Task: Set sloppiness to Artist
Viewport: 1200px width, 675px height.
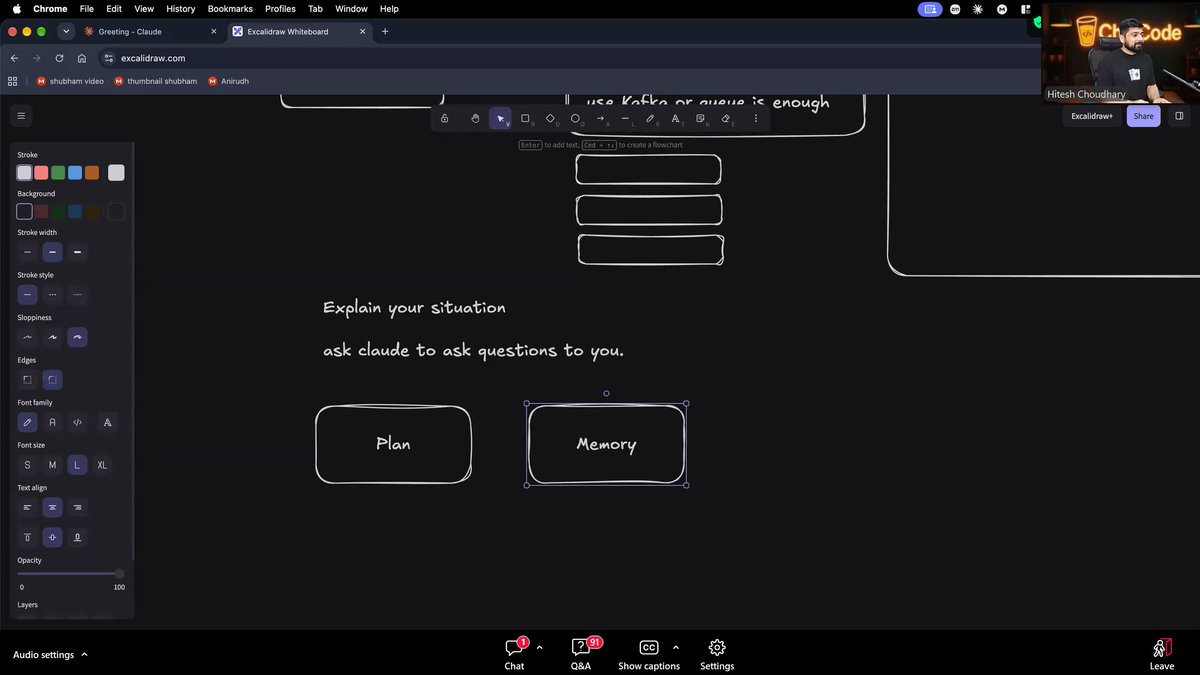Action: click(x=52, y=337)
